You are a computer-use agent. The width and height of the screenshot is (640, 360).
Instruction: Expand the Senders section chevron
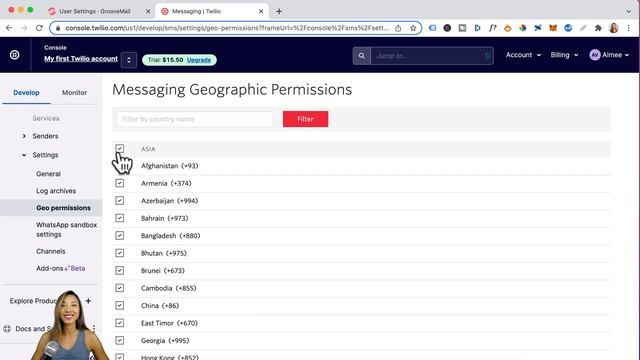[24, 136]
